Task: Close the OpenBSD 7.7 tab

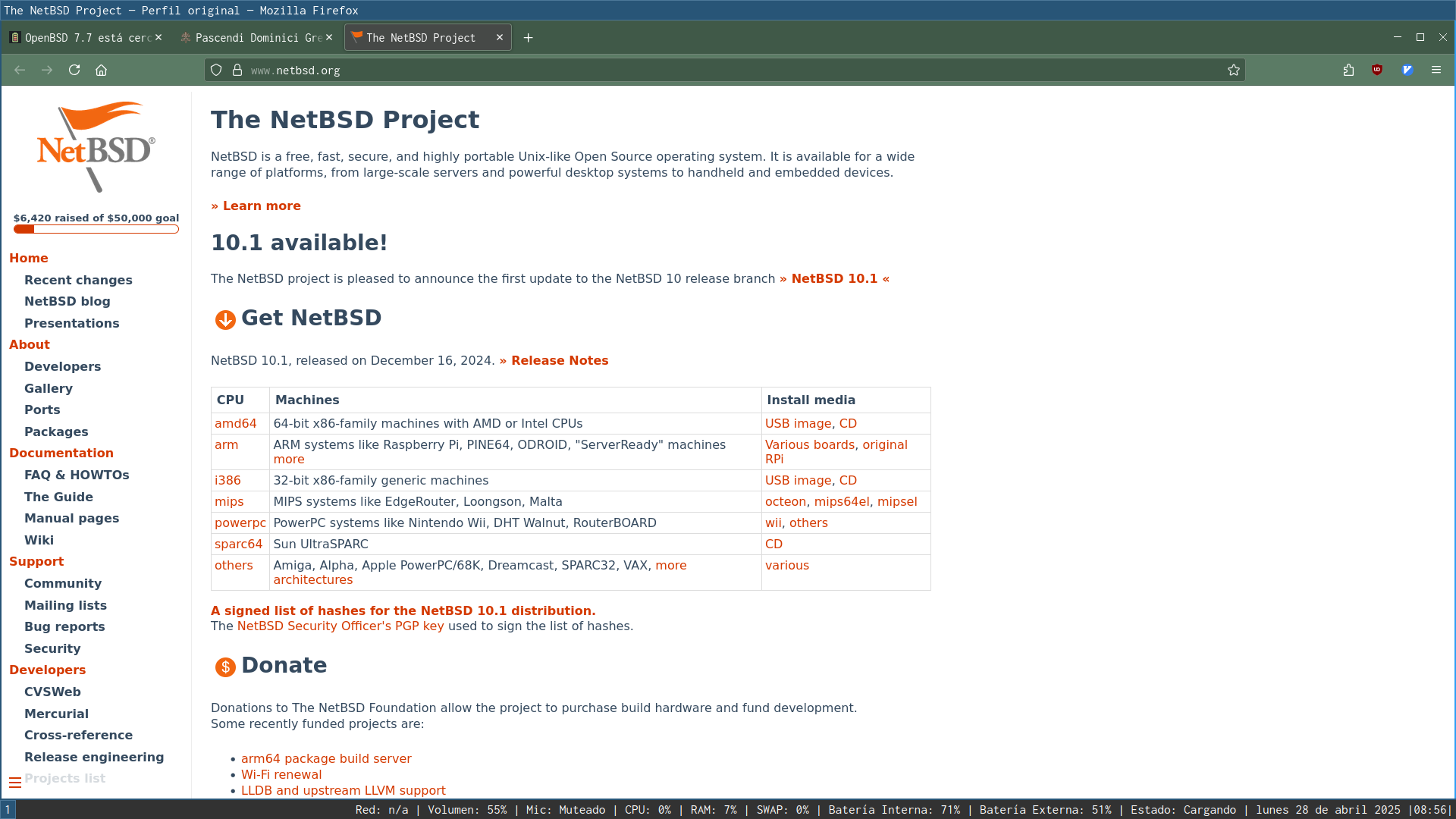Action: [x=158, y=37]
